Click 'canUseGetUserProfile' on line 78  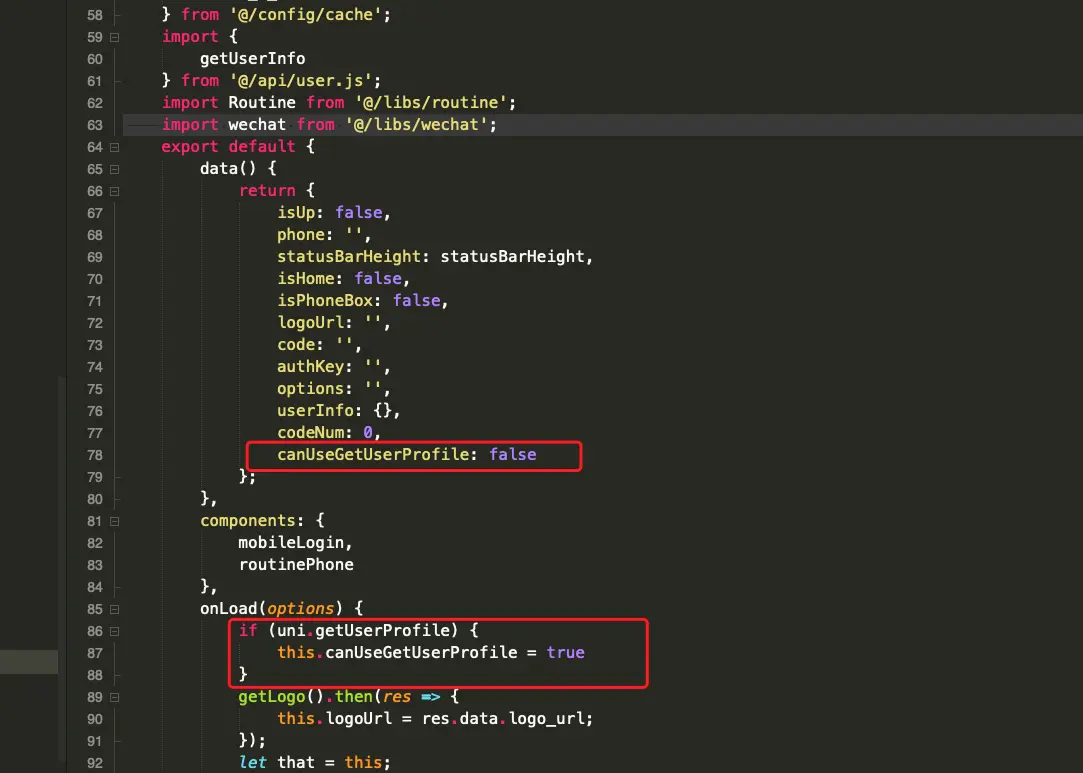(x=373, y=455)
